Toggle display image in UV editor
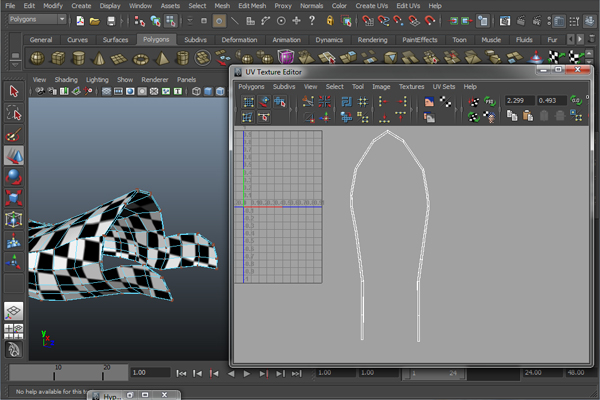Viewport: 600px width, 400px height. (429, 102)
